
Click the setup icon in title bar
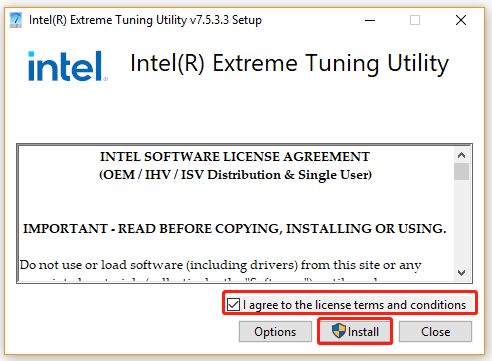tap(16, 20)
